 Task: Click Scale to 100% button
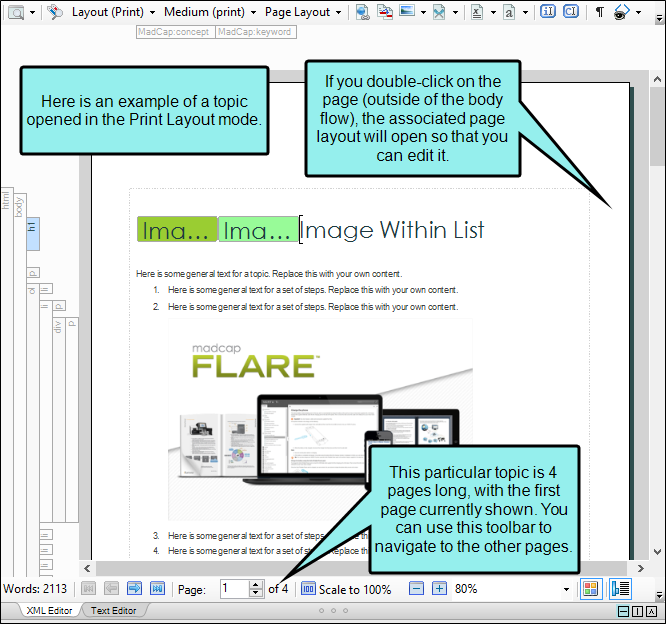pyautogui.click(x=346, y=589)
